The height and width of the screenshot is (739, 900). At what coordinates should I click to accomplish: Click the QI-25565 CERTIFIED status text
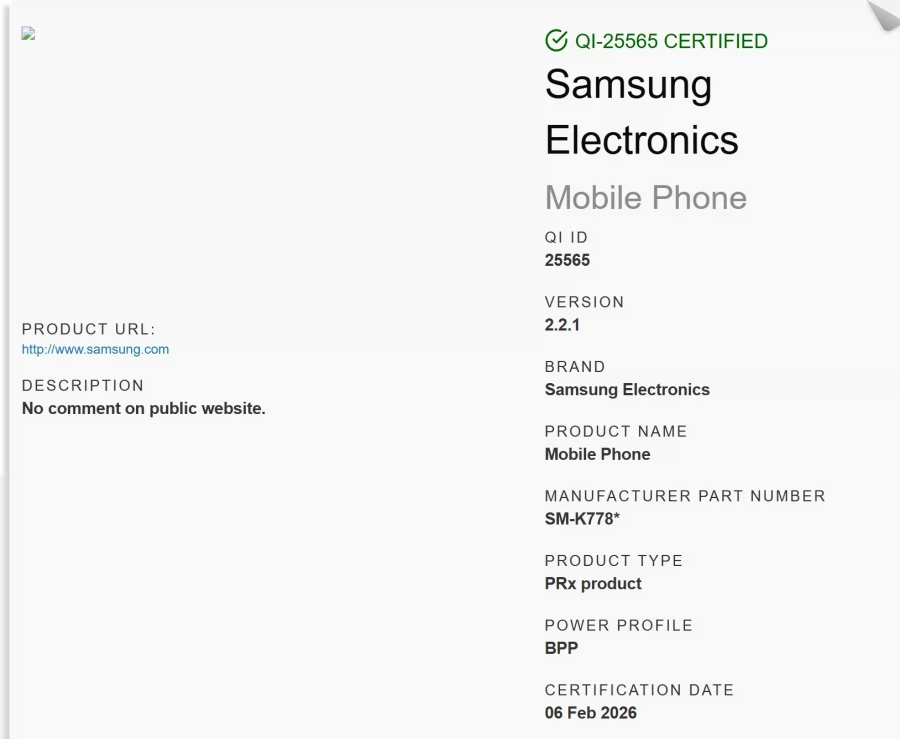click(671, 41)
